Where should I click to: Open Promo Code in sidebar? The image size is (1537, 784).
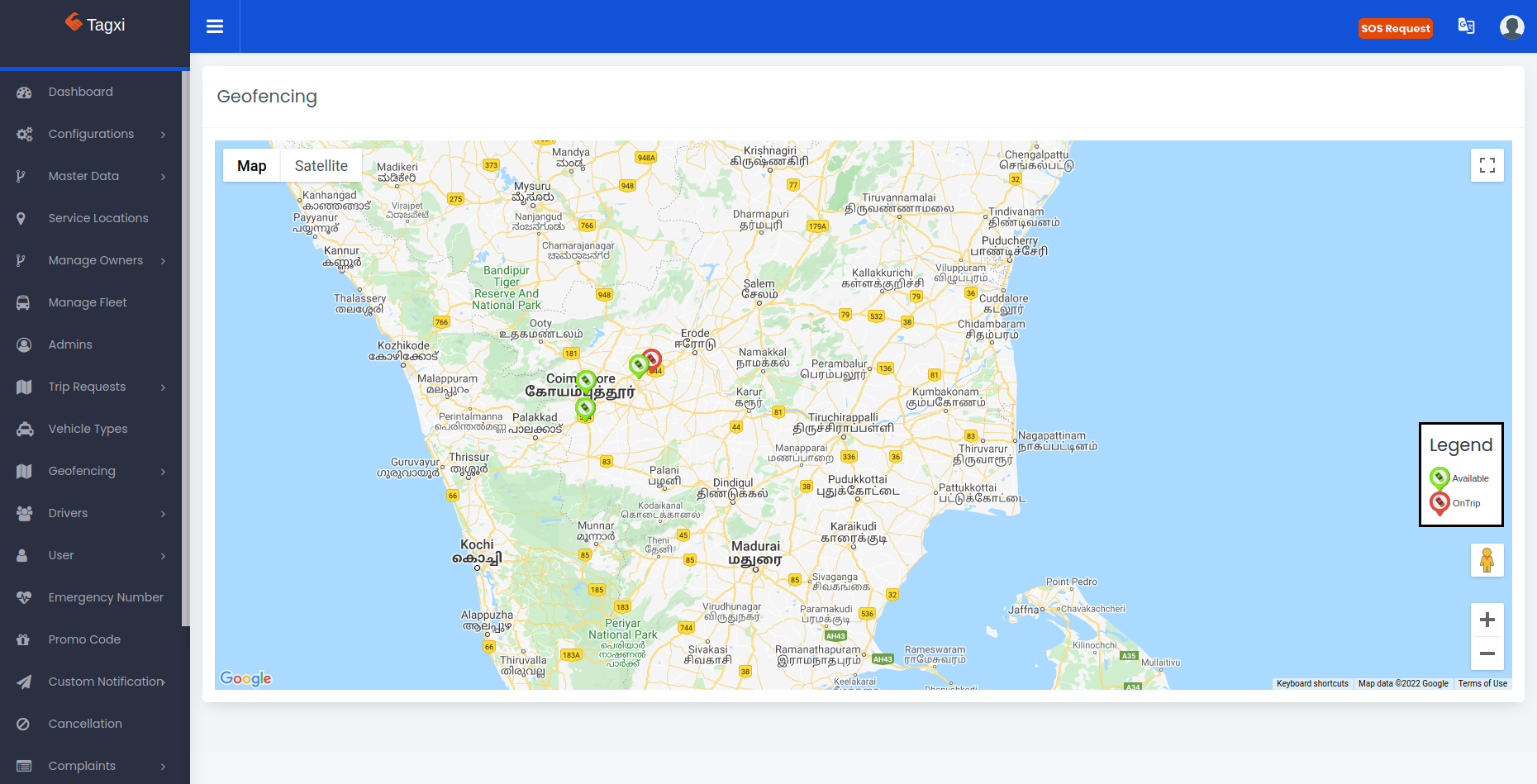pyautogui.click(x=84, y=639)
